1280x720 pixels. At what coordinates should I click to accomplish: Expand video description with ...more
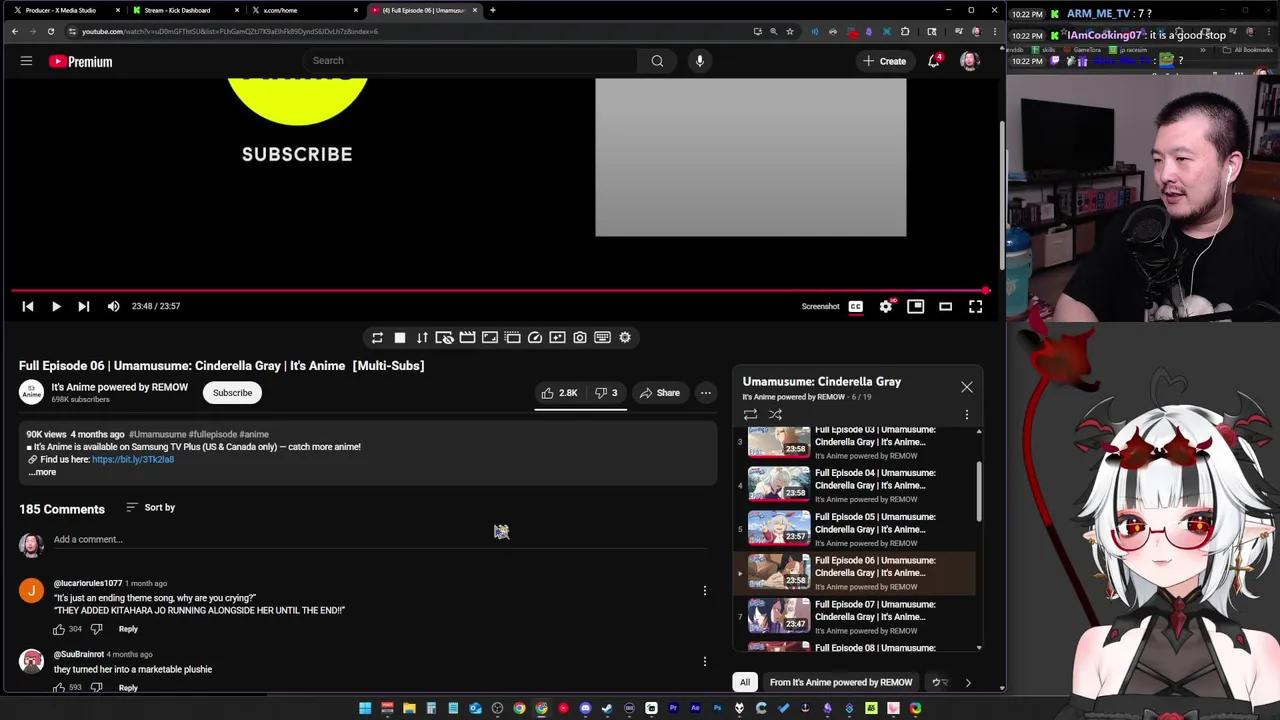tap(42, 472)
